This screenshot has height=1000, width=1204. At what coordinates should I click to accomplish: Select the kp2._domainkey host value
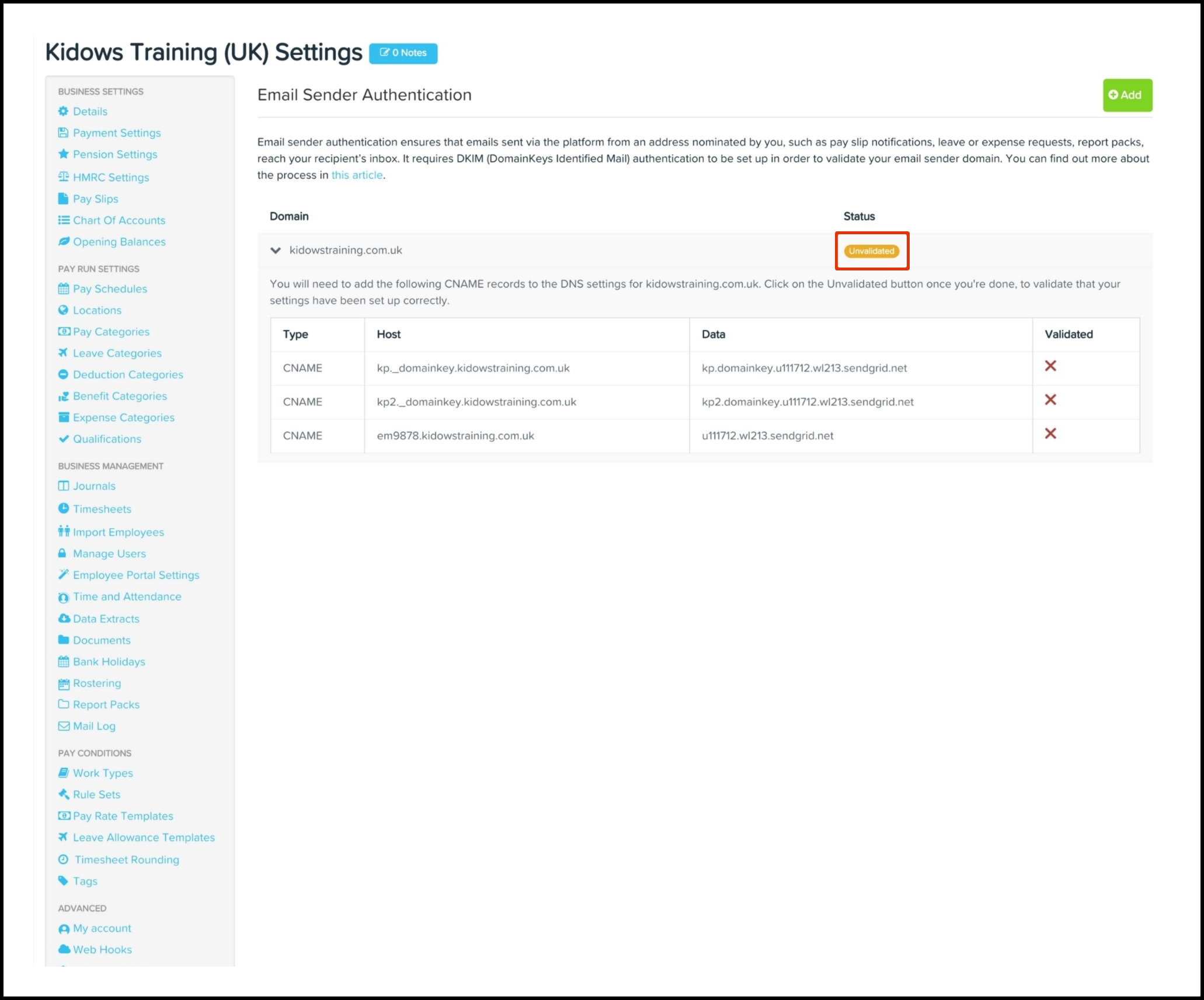click(x=476, y=402)
